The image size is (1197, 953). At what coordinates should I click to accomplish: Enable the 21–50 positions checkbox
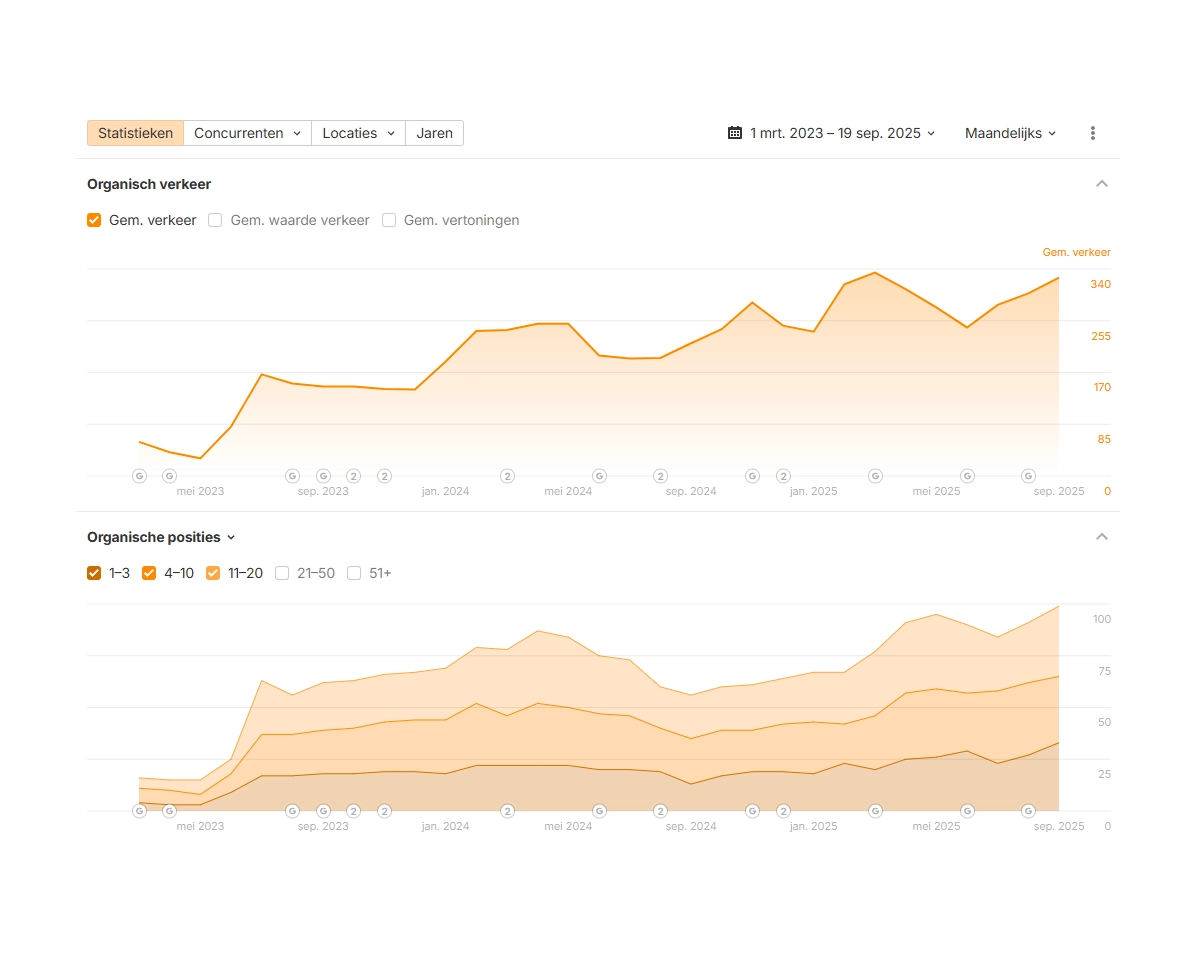[282, 573]
